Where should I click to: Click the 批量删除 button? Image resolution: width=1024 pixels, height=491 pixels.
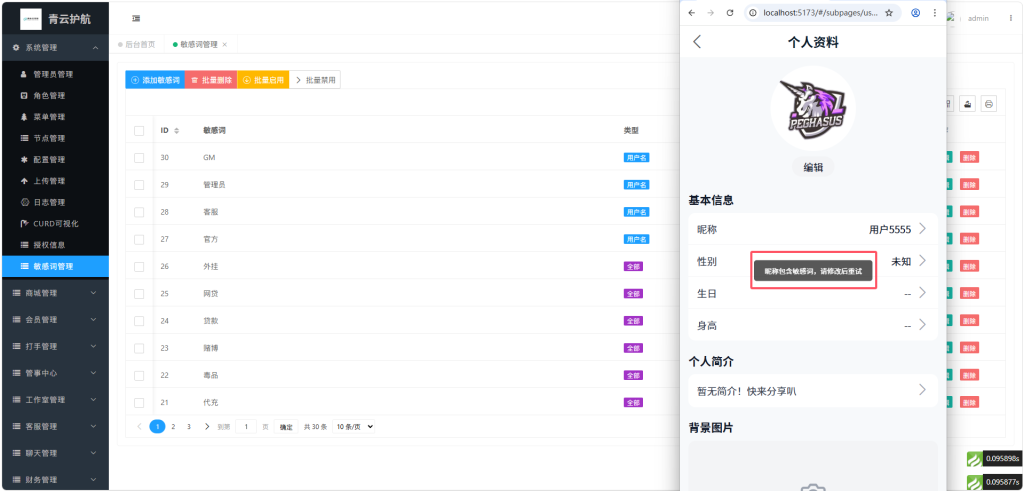[x=211, y=80]
